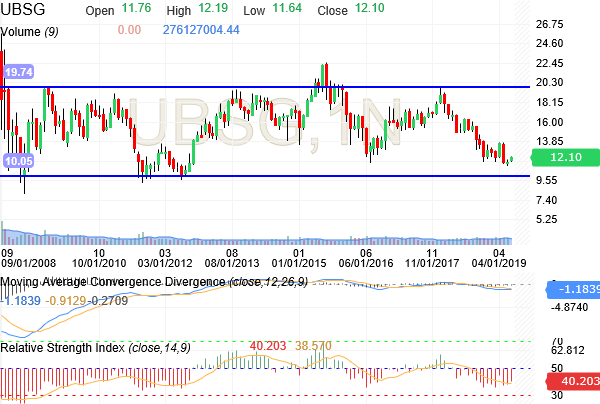Viewport: 600px width, 404px height.
Task: Select the High value 12.19
Action: pyautogui.click(x=213, y=8)
